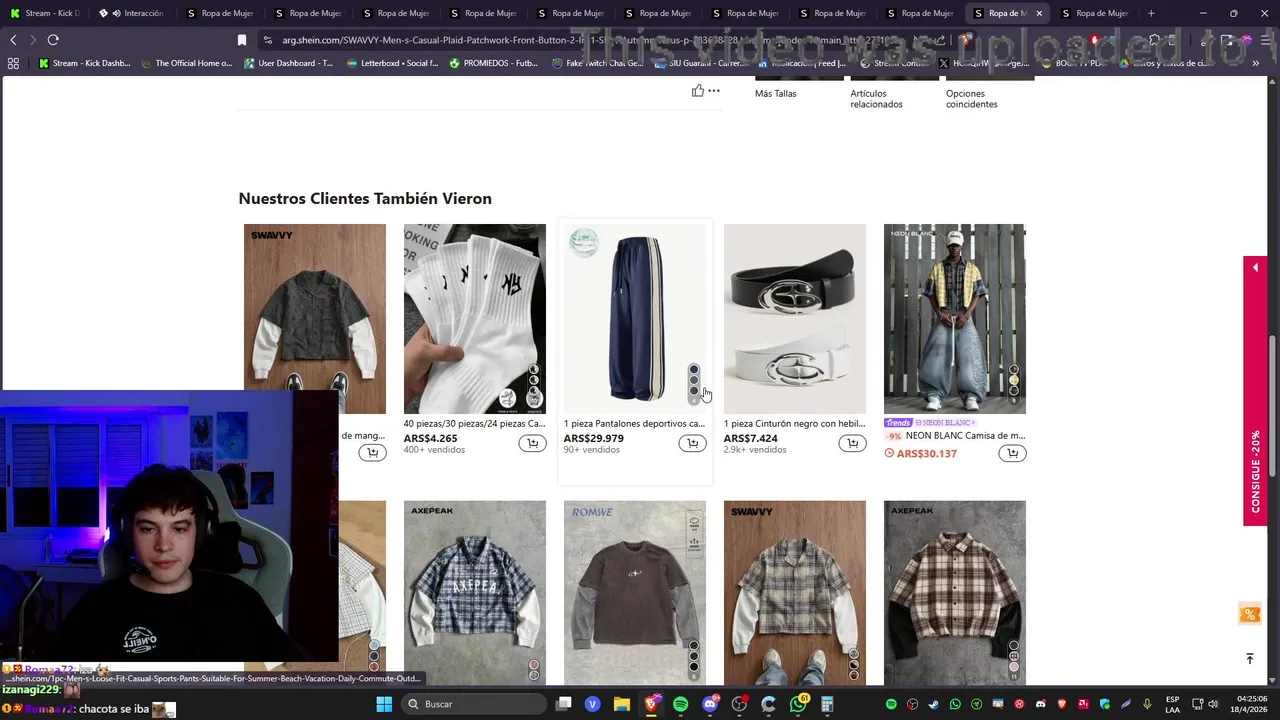Image resolution: width=1280 pixels, height=720 pixels.
Task: Open the Letterboxd bookmark
Action: pyautogui.click(x=392, y=63)
